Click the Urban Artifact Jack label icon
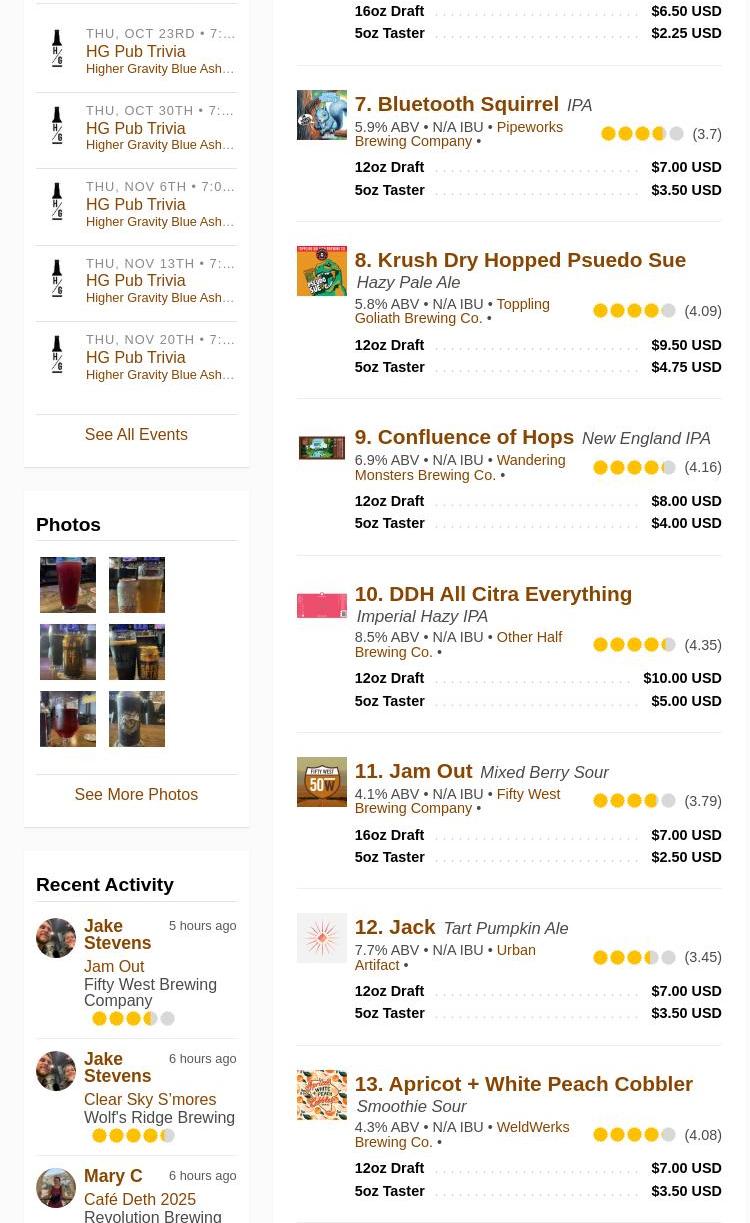 (x=321, y=938)
